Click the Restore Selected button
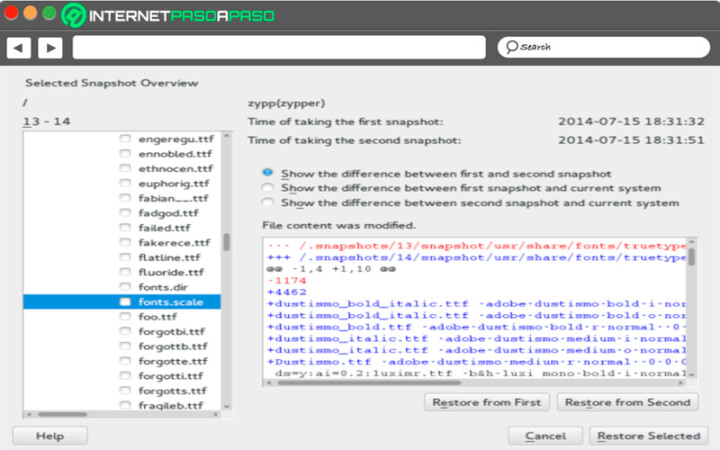This screenshot has width=720, height=450. (648, 436)
